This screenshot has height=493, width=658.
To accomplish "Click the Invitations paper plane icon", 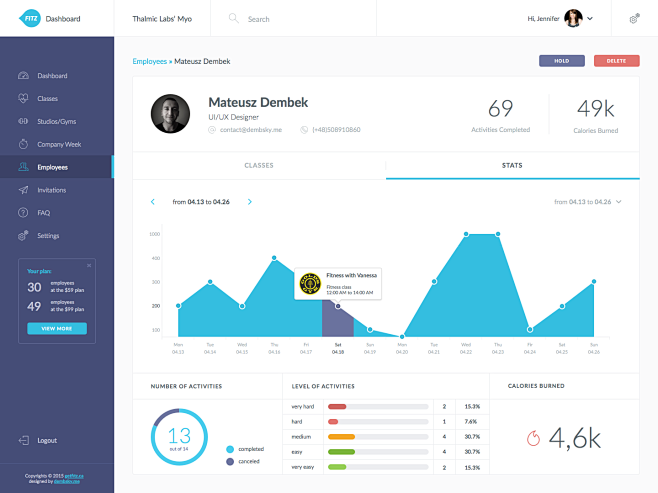I will click(22, 190).
